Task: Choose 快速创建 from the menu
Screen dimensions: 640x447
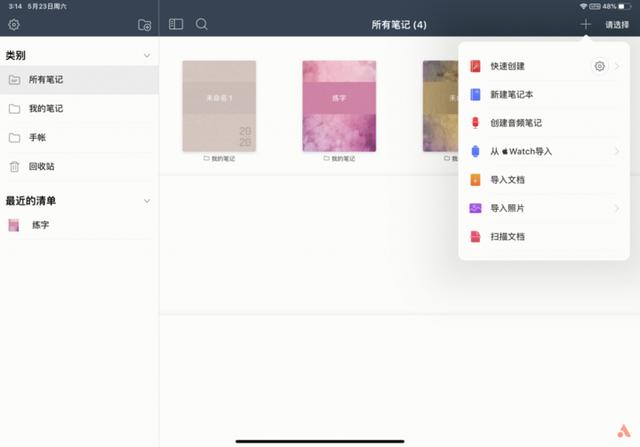Action: 544,66
